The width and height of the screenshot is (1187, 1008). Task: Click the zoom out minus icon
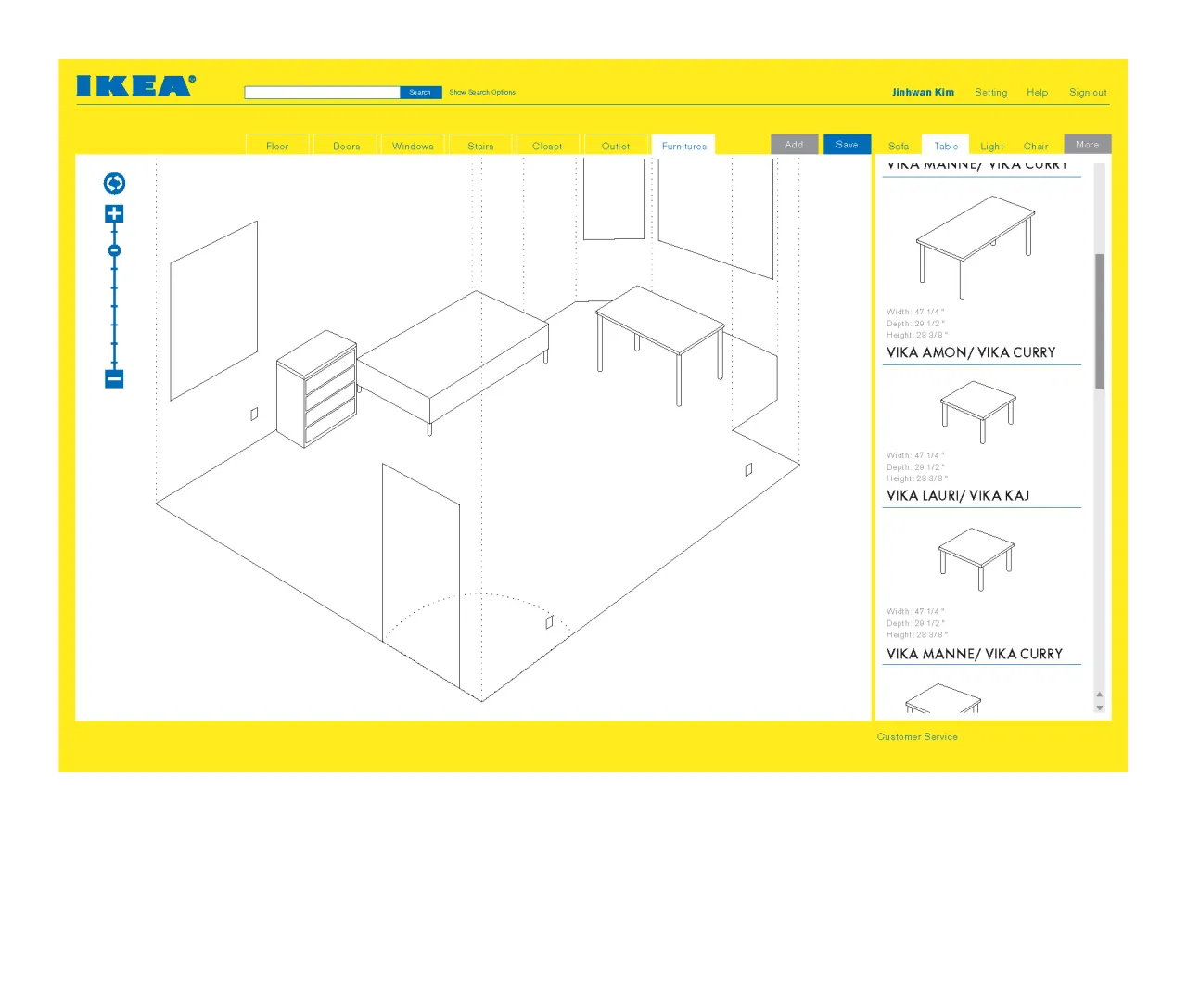(114, 378)
